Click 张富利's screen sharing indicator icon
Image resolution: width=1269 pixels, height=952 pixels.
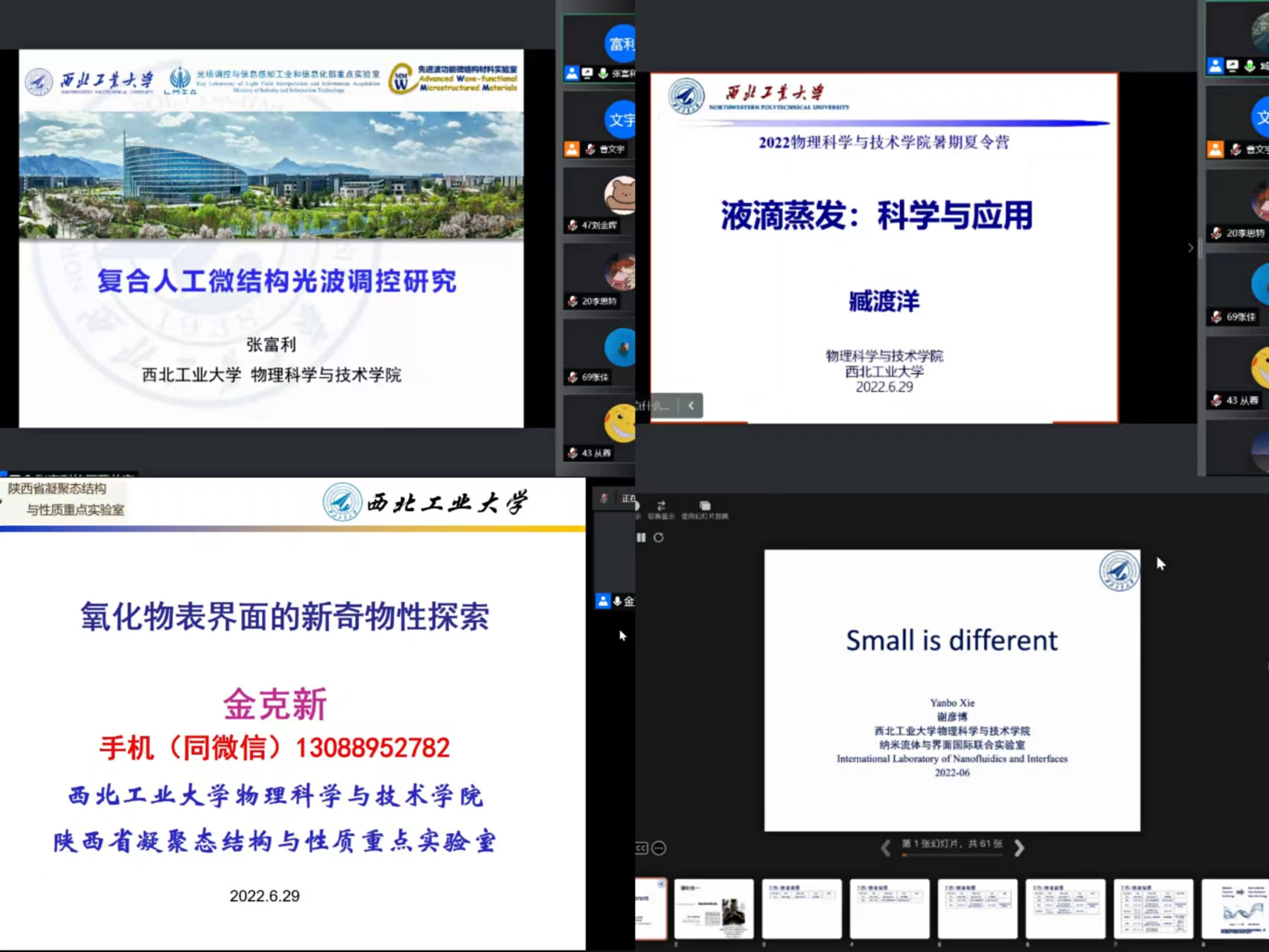click(588, 73)
